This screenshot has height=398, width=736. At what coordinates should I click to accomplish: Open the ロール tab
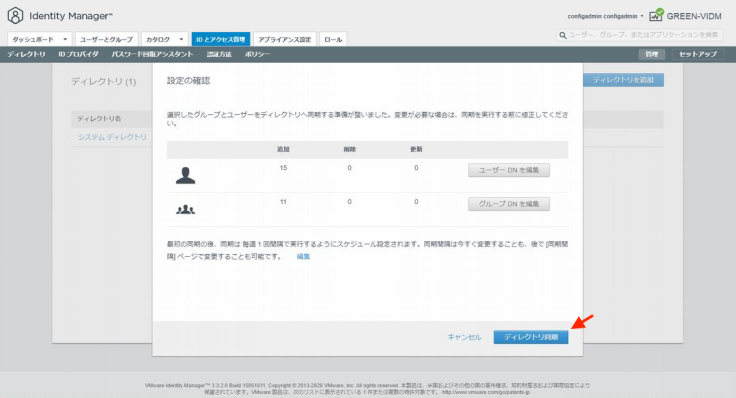(333, 39)
